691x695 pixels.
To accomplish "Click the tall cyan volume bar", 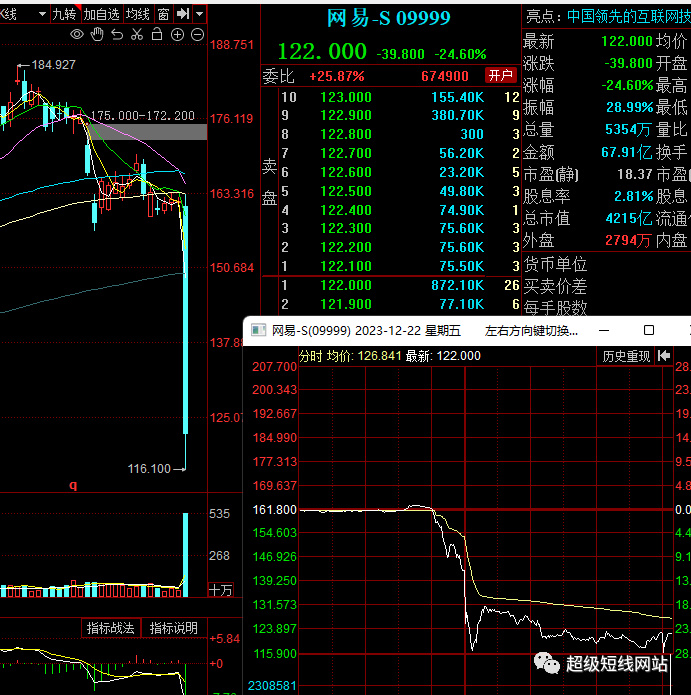I will click(185, 555).
